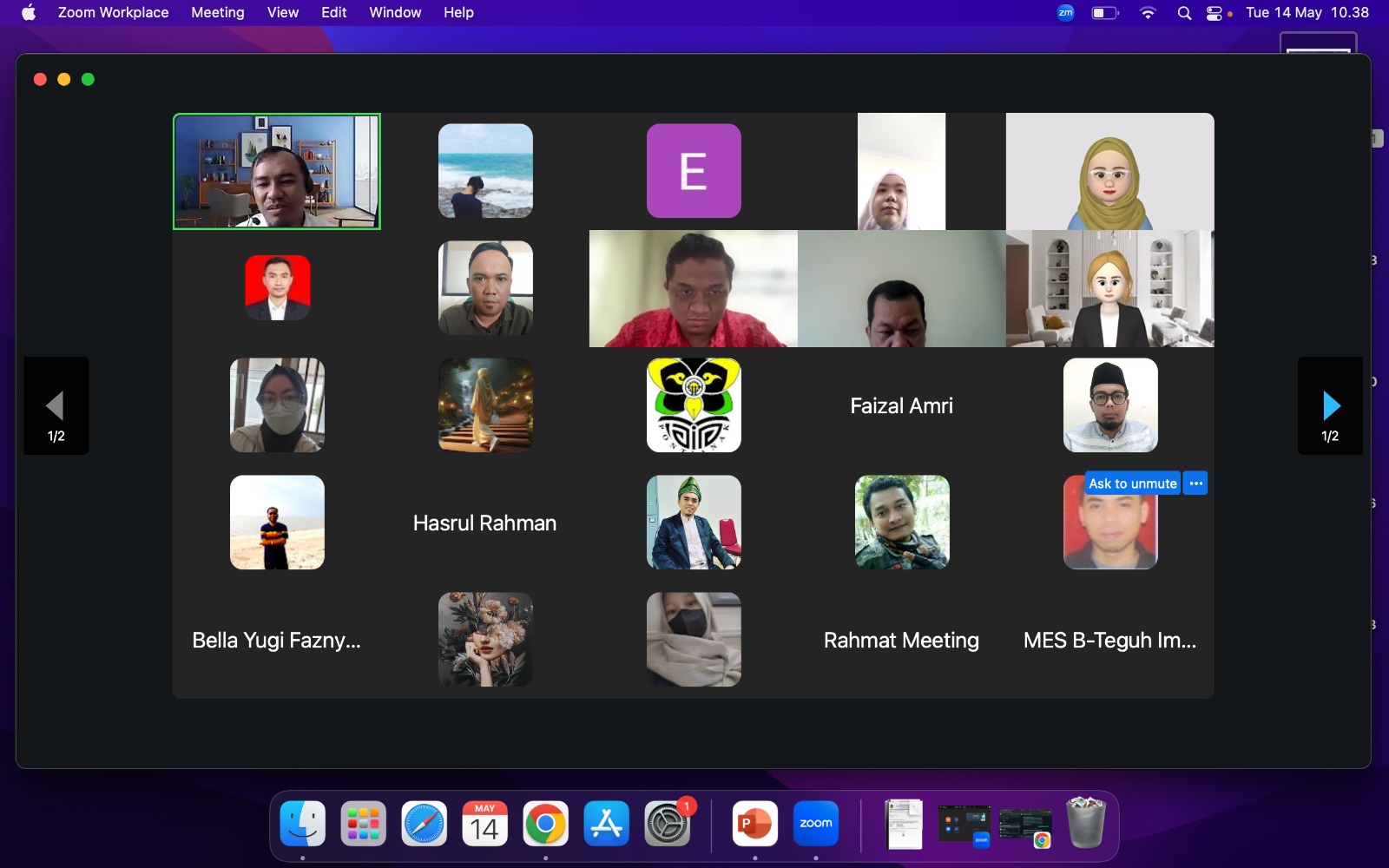
Task: Select the cartoon avatar with yellow hijab
Action: [1110, 171]
